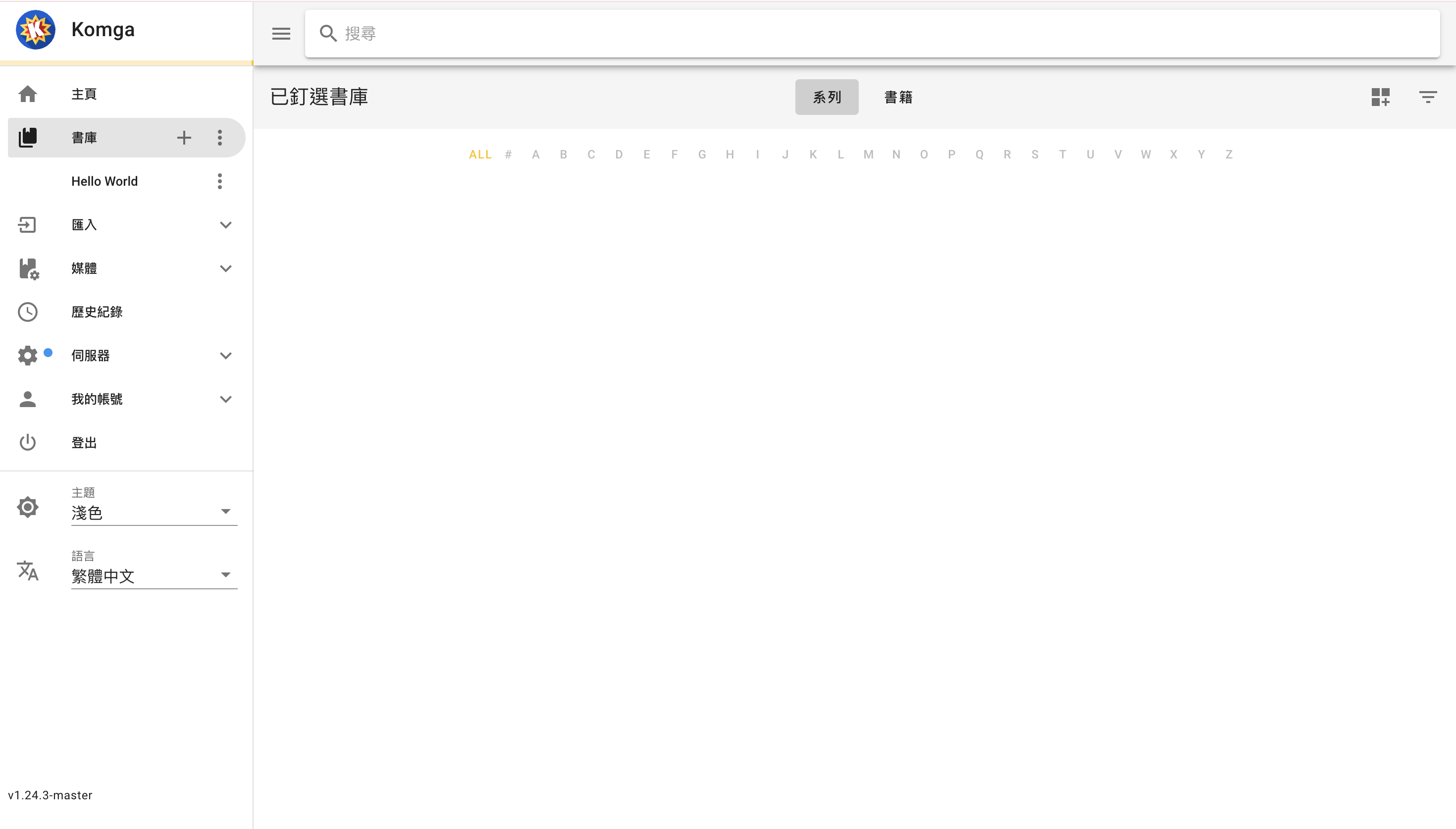Screen dimensions: 1456x829
Task: Click the 登出 power icon
Action: pos(27,442)
